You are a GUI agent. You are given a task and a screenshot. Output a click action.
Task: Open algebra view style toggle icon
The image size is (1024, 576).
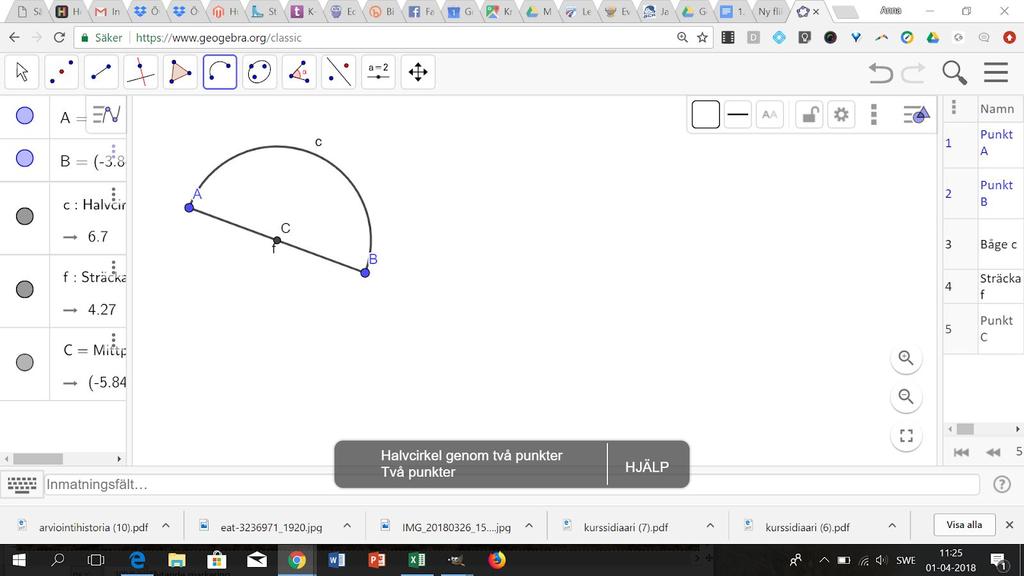pos(106,115)
